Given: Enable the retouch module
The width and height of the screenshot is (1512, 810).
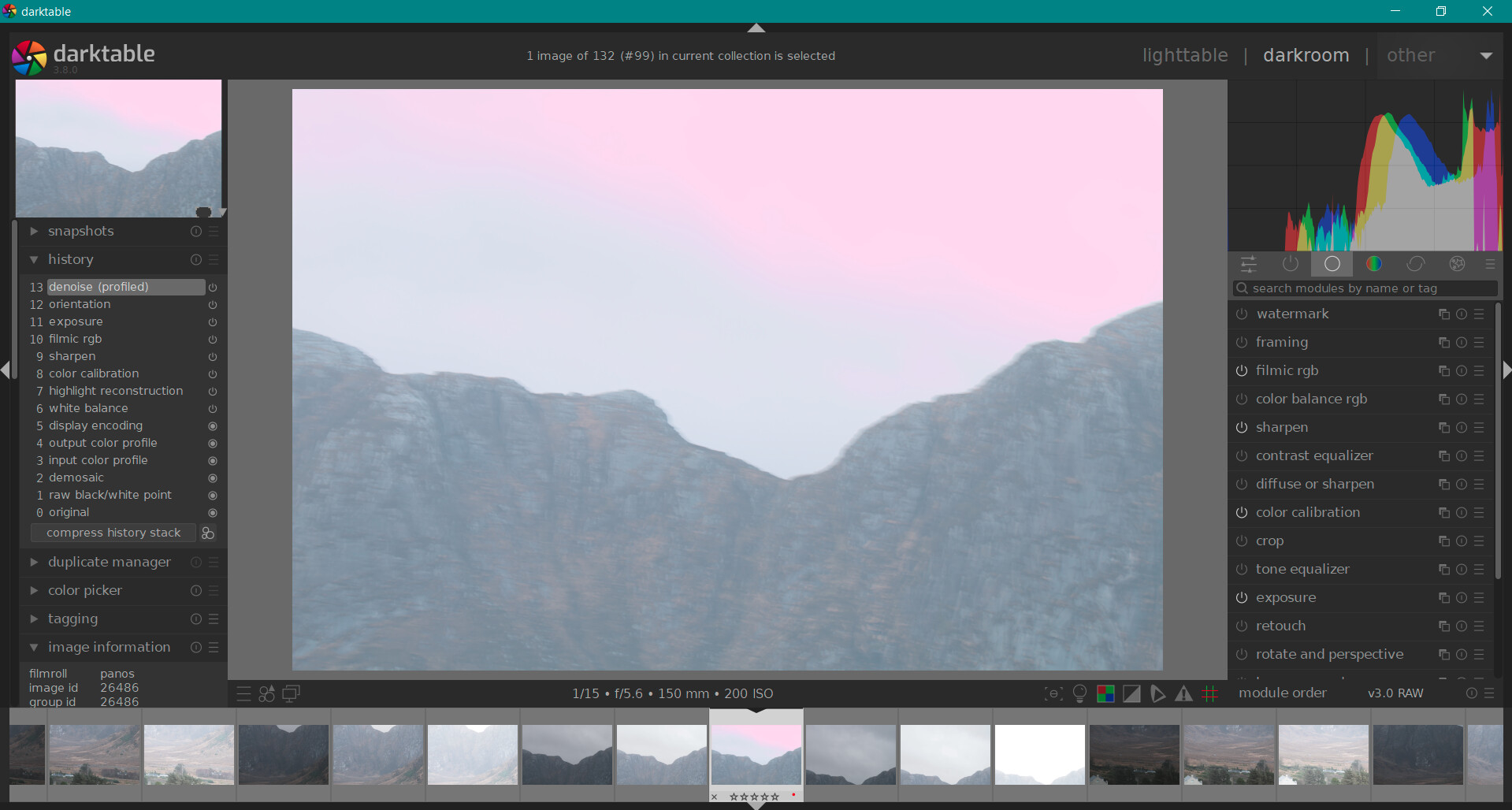Looking at the screenshot, I should click(1242, 626).
